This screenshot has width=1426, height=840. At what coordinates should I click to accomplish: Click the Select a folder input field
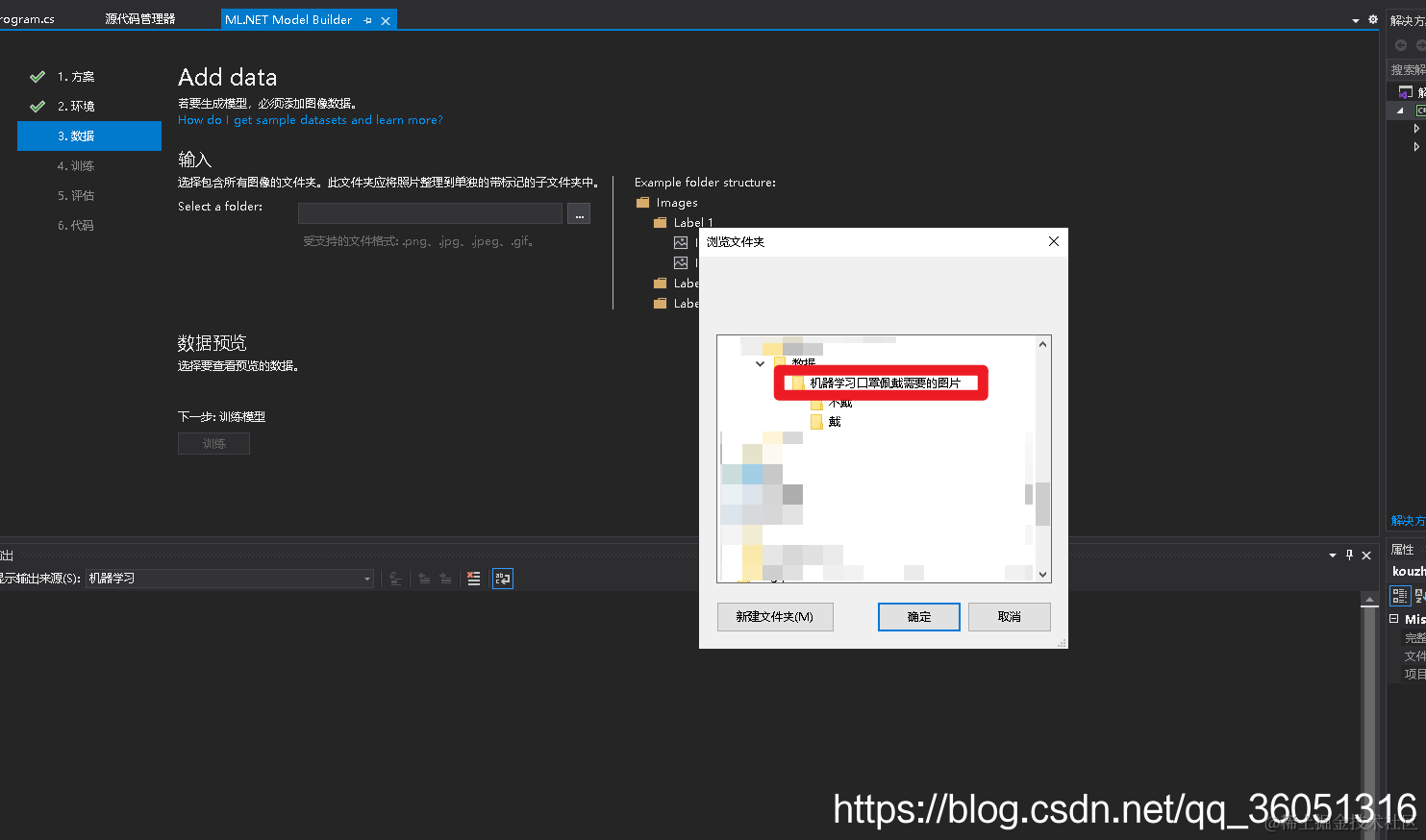click(430, 213)
